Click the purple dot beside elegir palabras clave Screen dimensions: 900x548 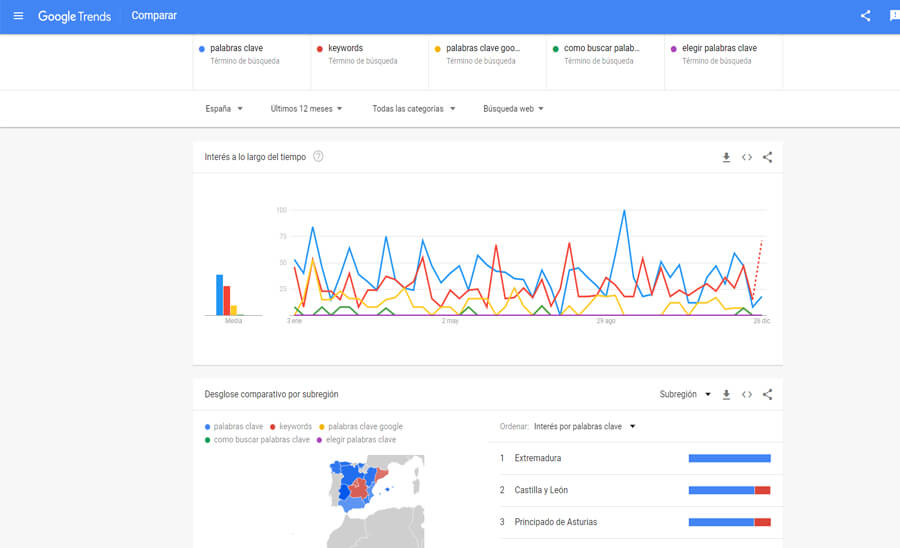point(674,49)
